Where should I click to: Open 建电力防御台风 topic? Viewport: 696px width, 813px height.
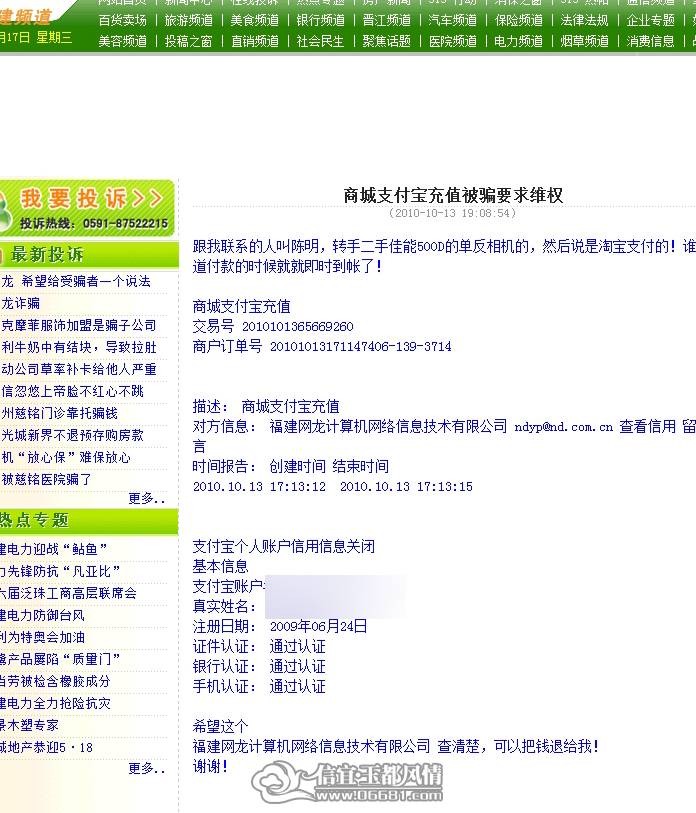click(42, 615)
